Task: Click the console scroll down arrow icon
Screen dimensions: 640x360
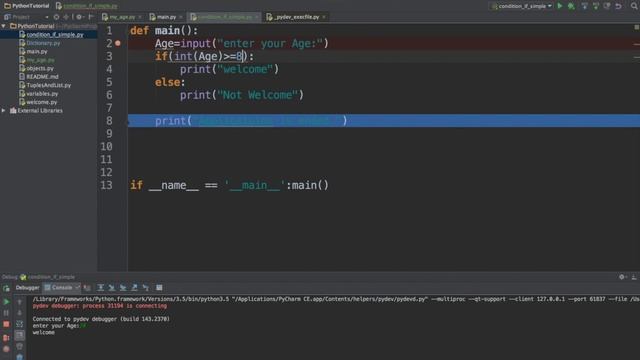Action: pos(19,313)
